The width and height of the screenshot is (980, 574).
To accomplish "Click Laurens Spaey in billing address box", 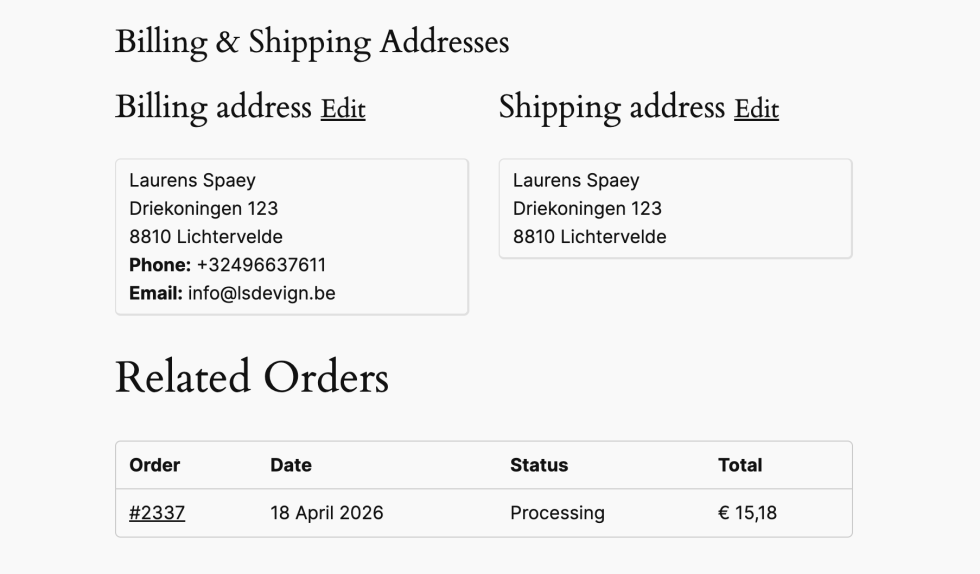I will (x=192, y=181).
